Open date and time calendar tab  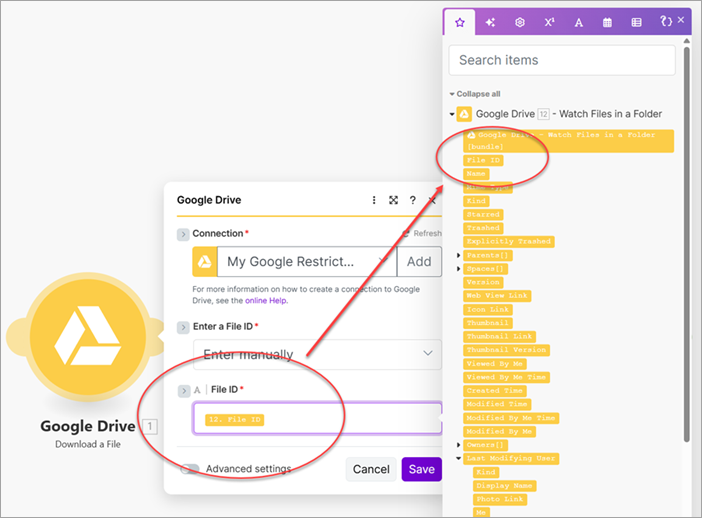(x=607, y=21)
